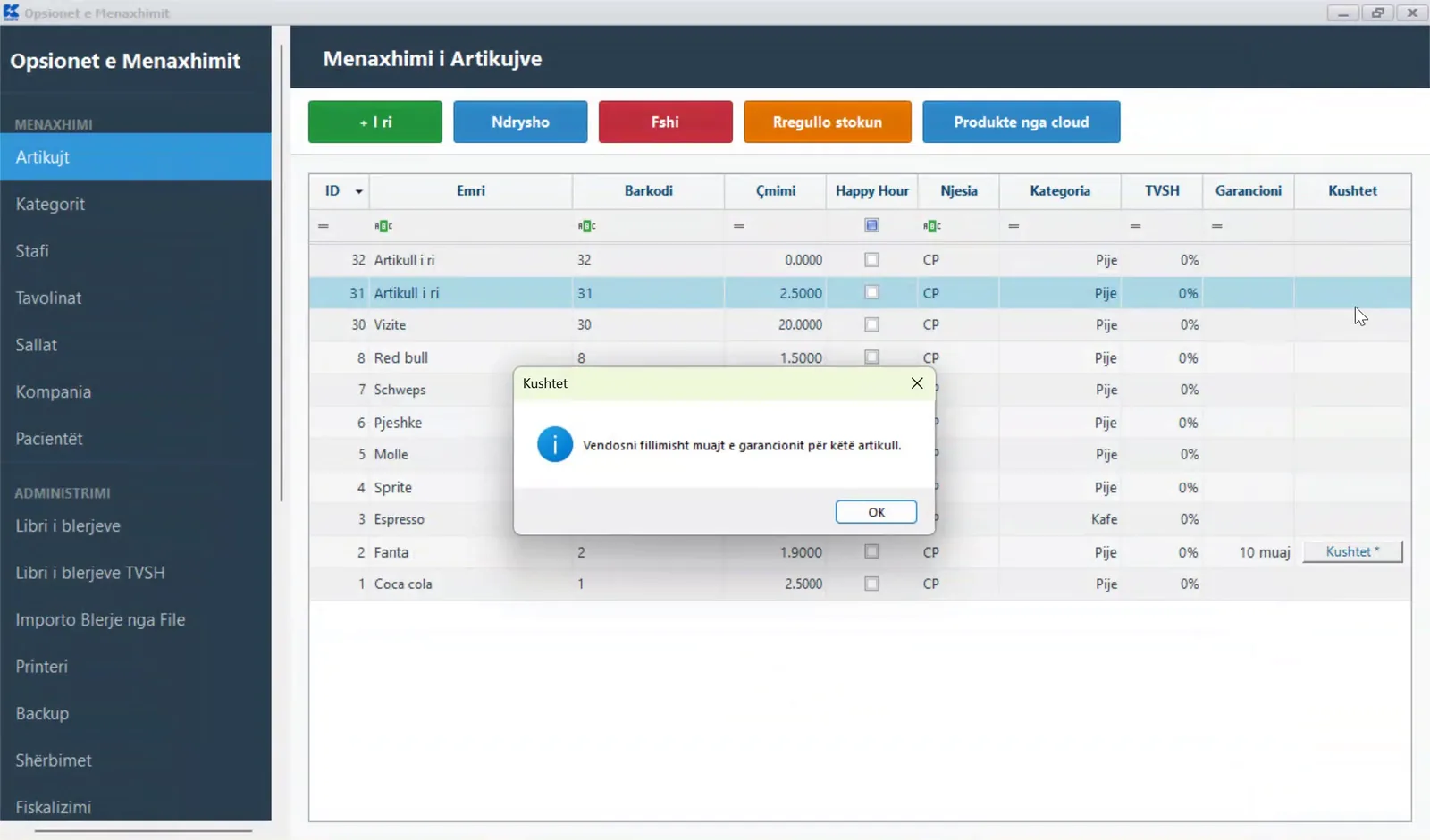1430x840 pixels.
Task: Open Kompania in the sidebar
Action: pyautogui.click(x=136, y=391)
